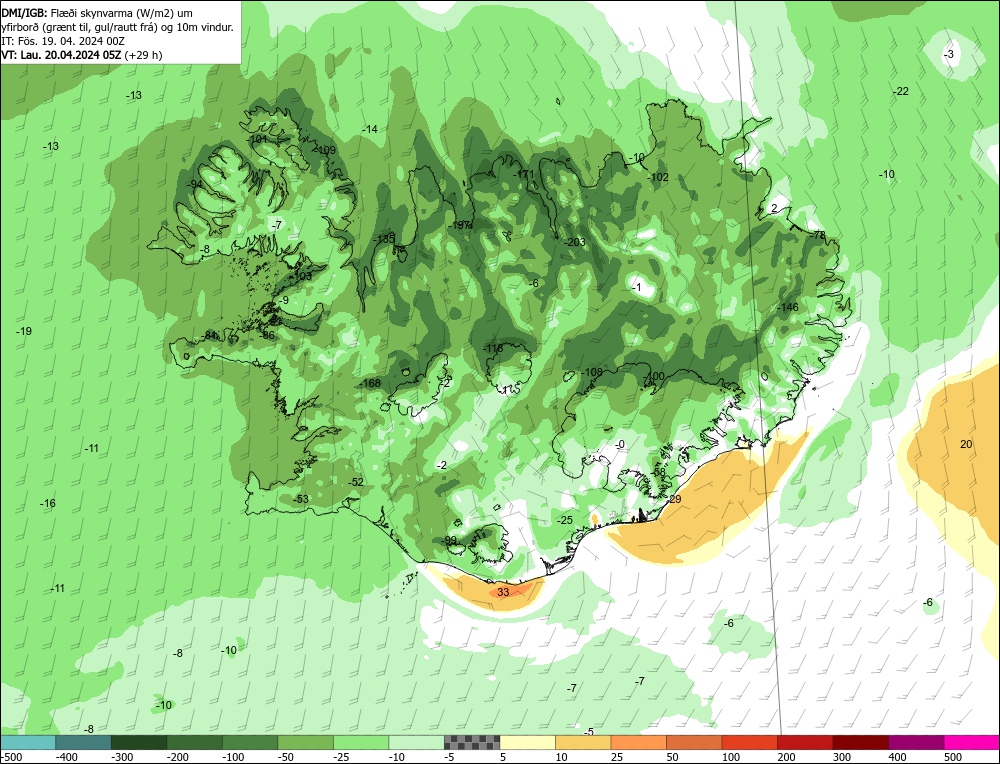Click the '20' value in the eastern ocean
Image resolution: width=1000 pixels, height=764 pixels.
[x=966, y=444]
